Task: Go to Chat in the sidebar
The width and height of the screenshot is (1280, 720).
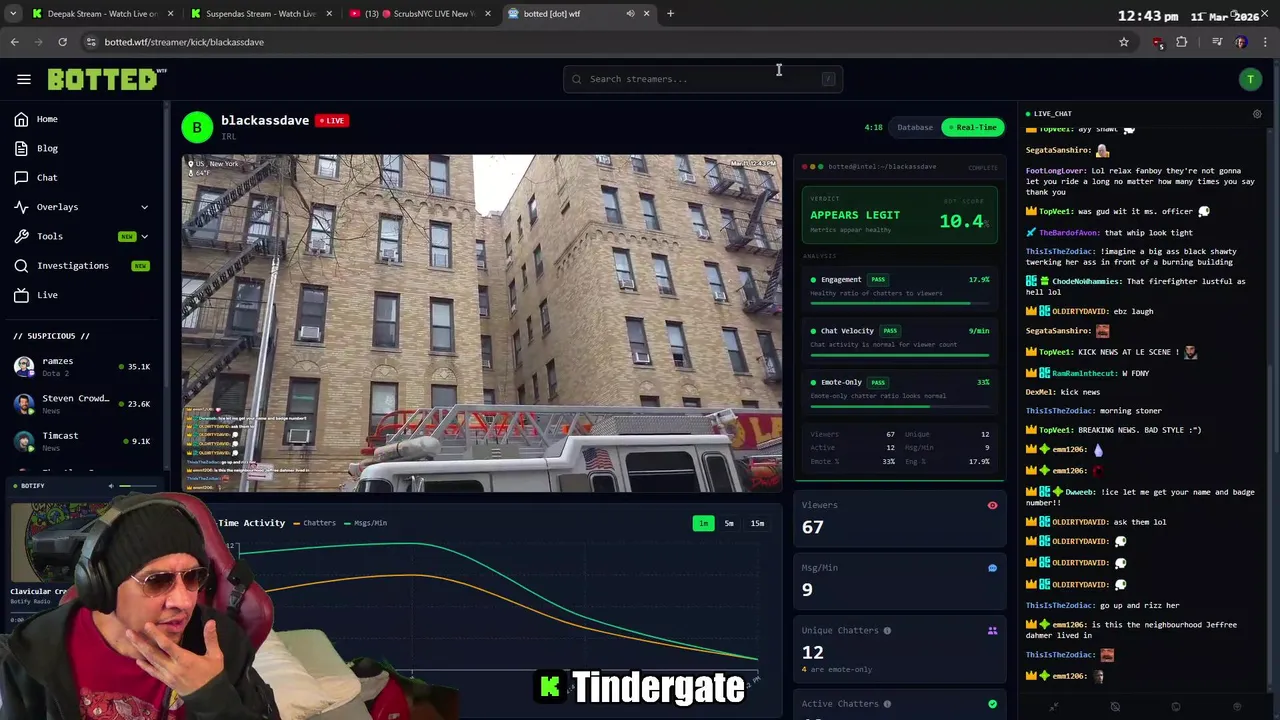Action: tap(47, 177)
